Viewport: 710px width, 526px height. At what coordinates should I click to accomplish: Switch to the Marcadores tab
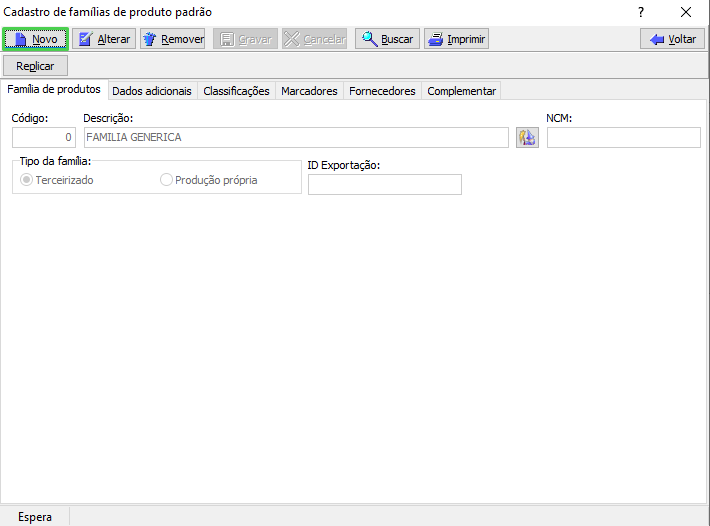(309, 91)
